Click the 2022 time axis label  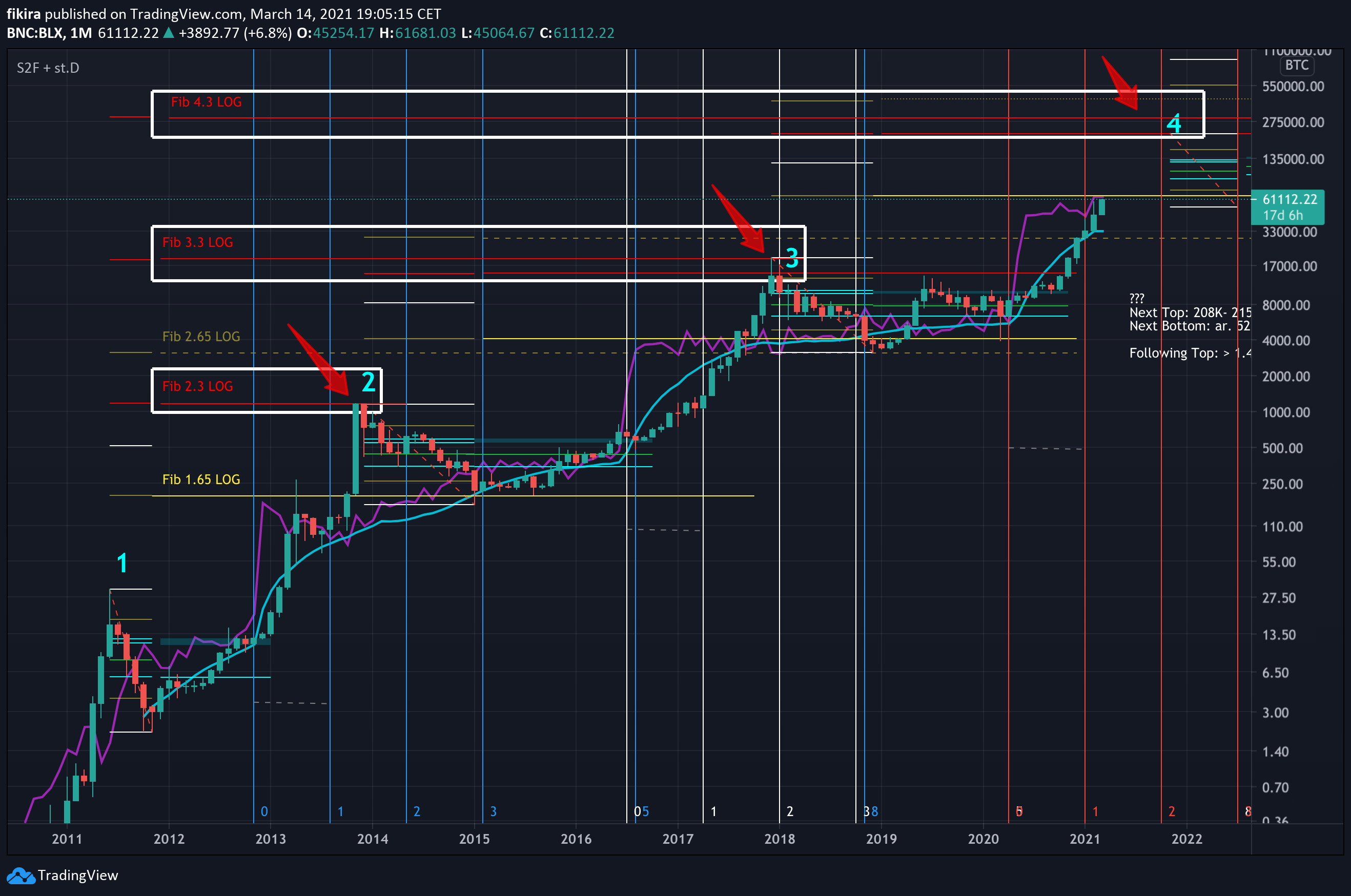coord(1187,839)
